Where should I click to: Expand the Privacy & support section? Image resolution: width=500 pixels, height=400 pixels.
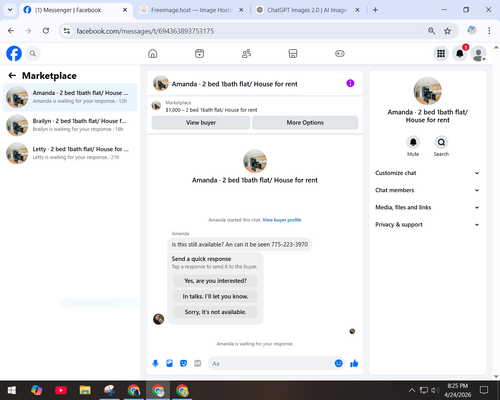(427, 225)
